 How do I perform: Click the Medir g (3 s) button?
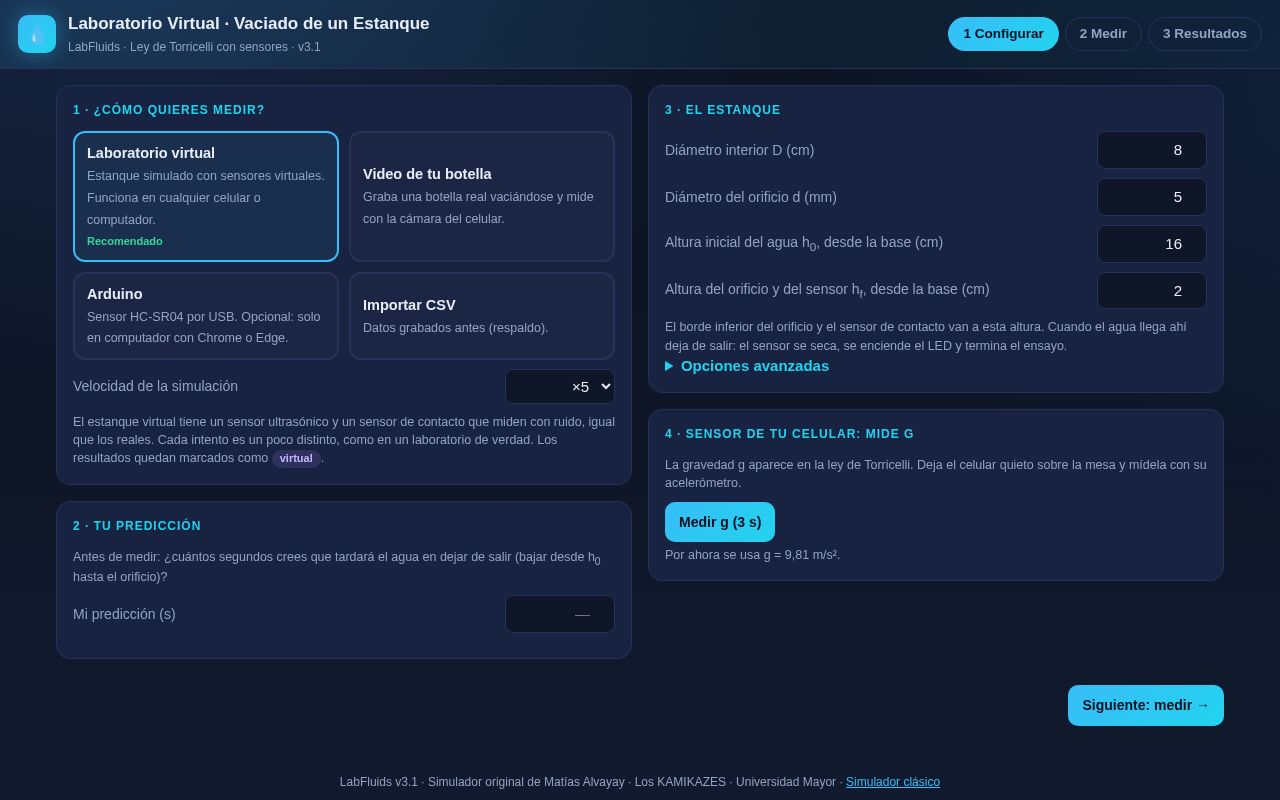point(720,522)
